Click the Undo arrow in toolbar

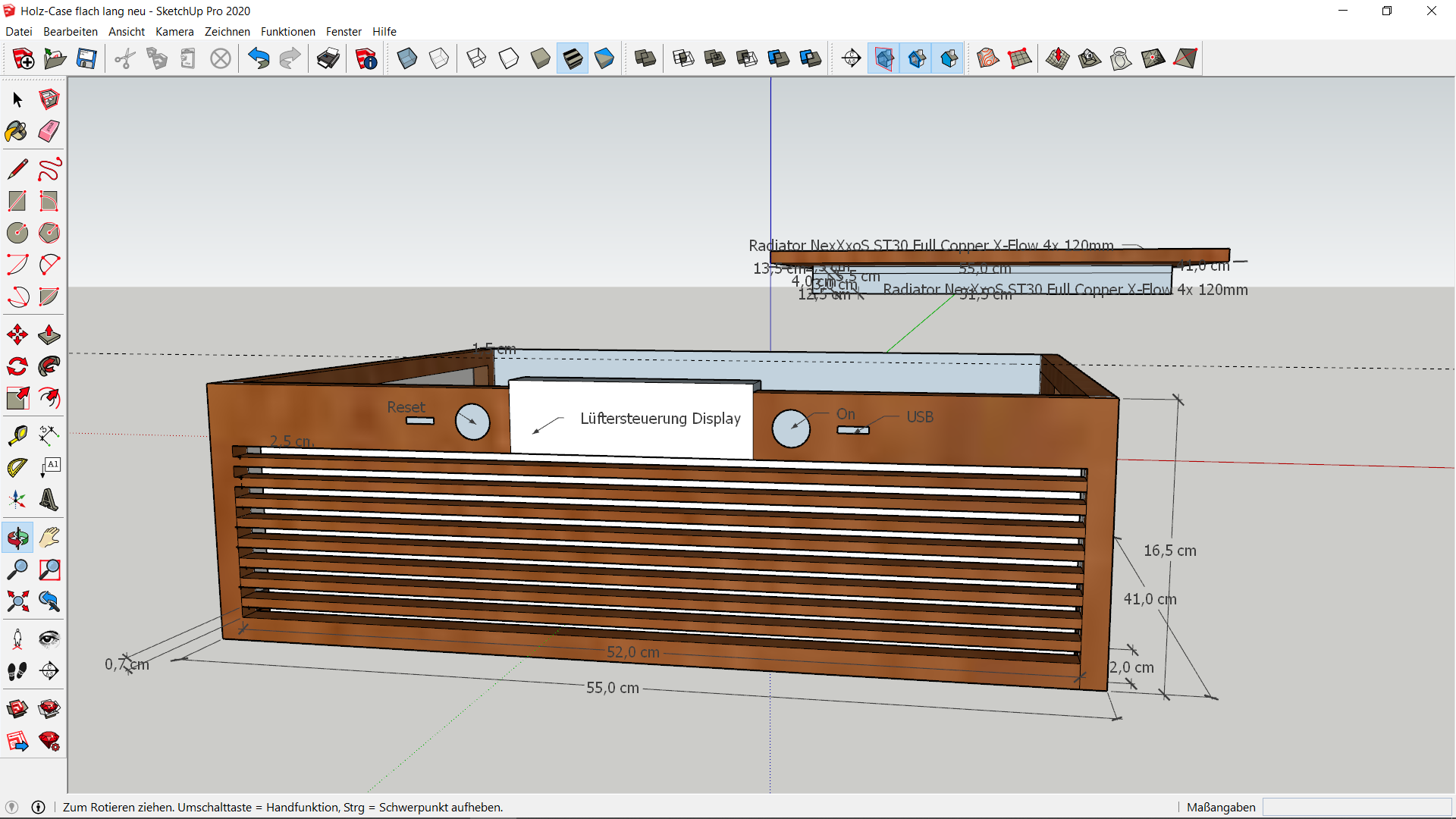coord(259,58)
